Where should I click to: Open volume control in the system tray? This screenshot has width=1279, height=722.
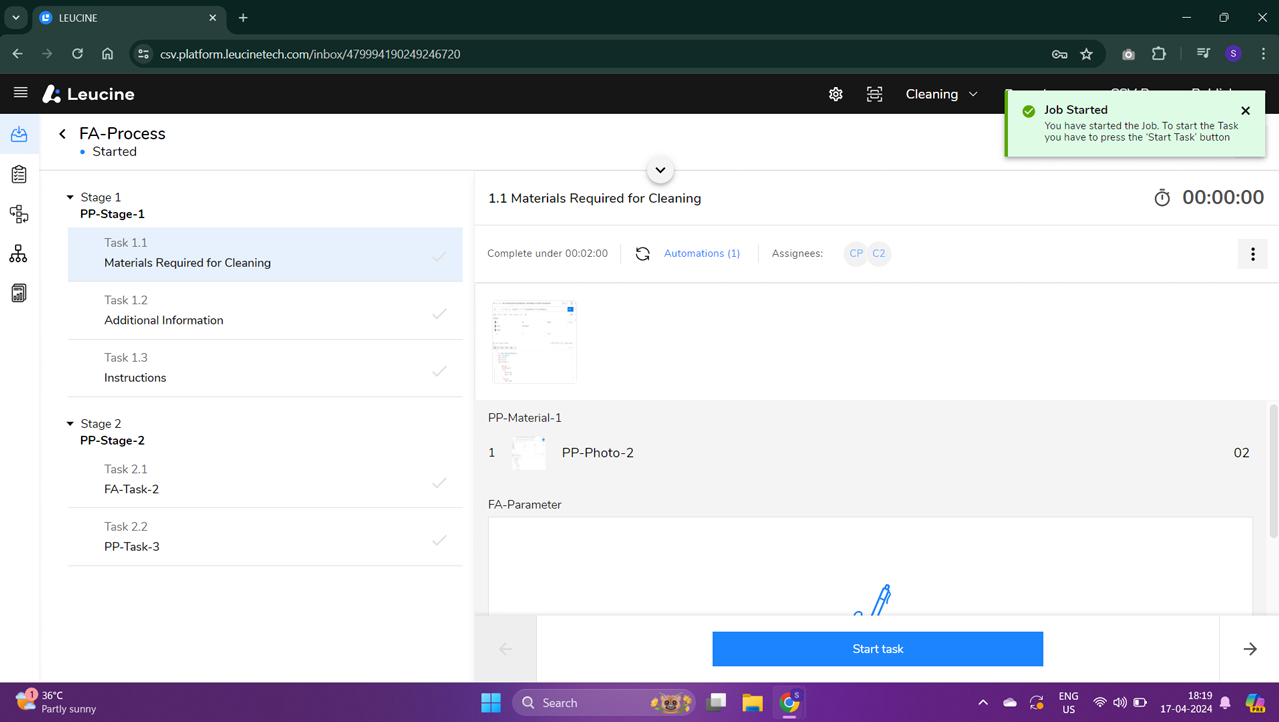click(1119, 703)
